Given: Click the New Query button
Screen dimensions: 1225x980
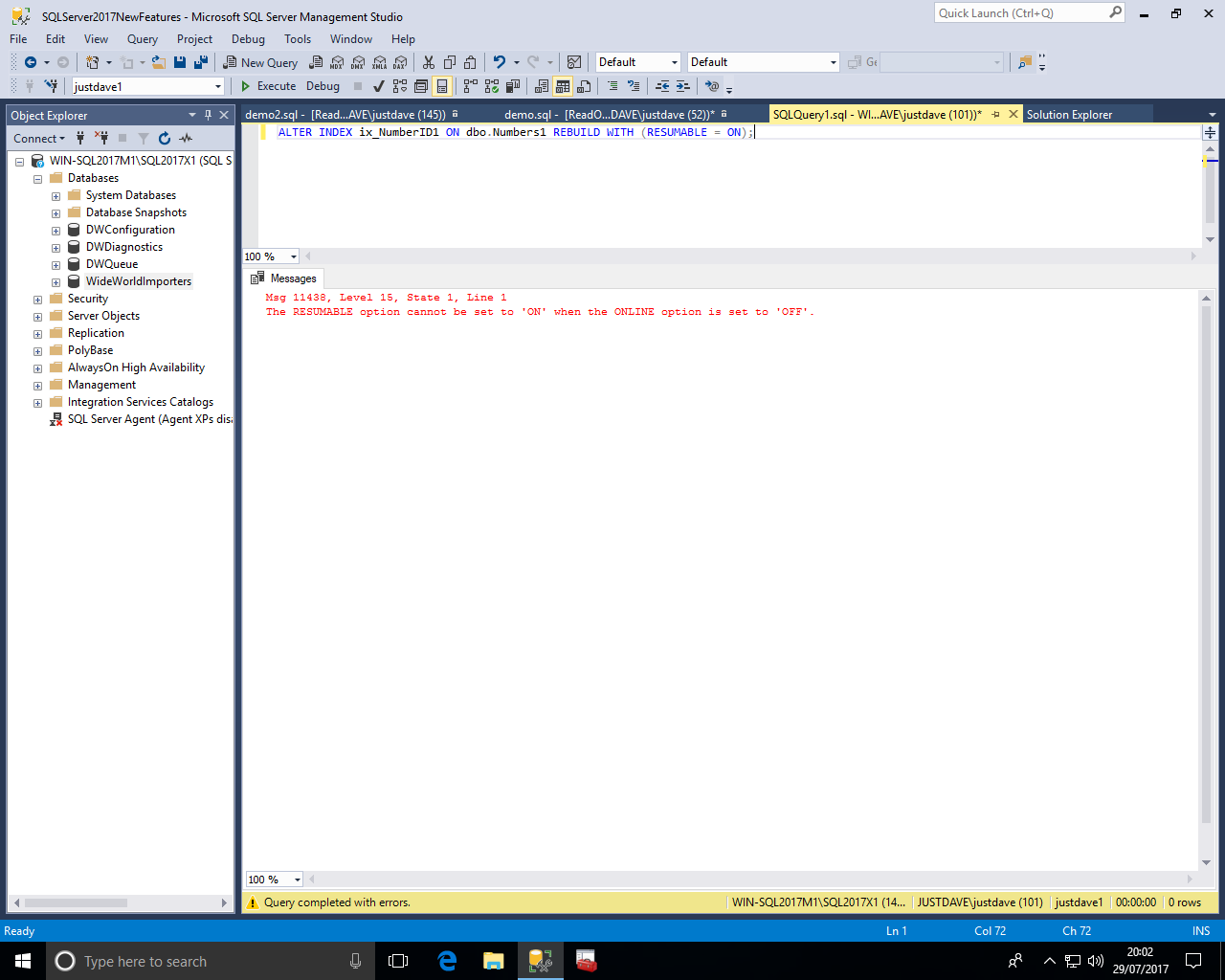Looking at the screenshot, I should pyautogui.click(x=260, y=62).
